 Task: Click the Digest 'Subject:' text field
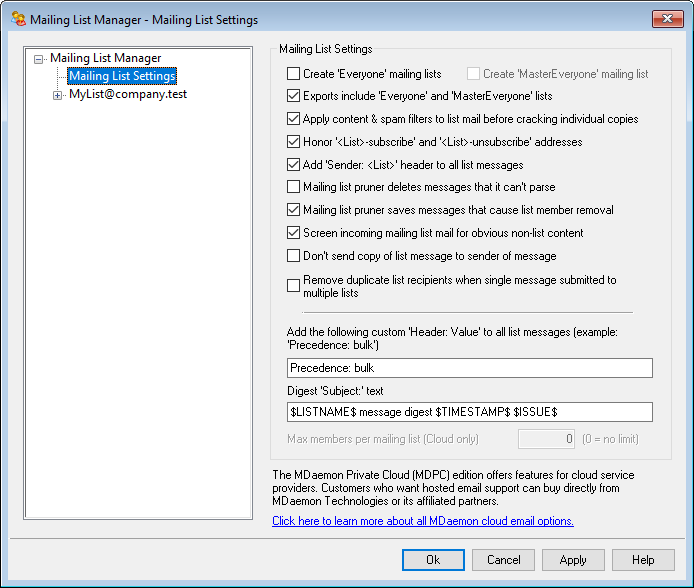coord(469,412)
